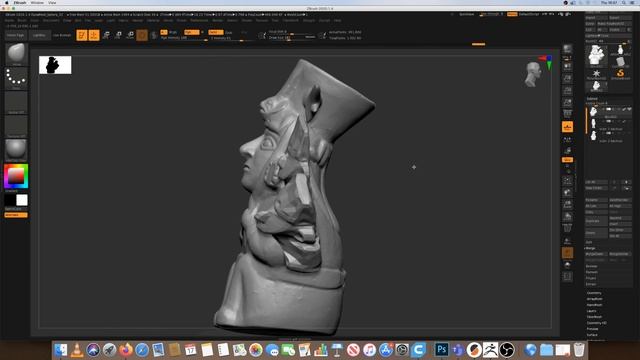Click the Duplicate subtool button
640x360 pixels.
pos(596,221)
